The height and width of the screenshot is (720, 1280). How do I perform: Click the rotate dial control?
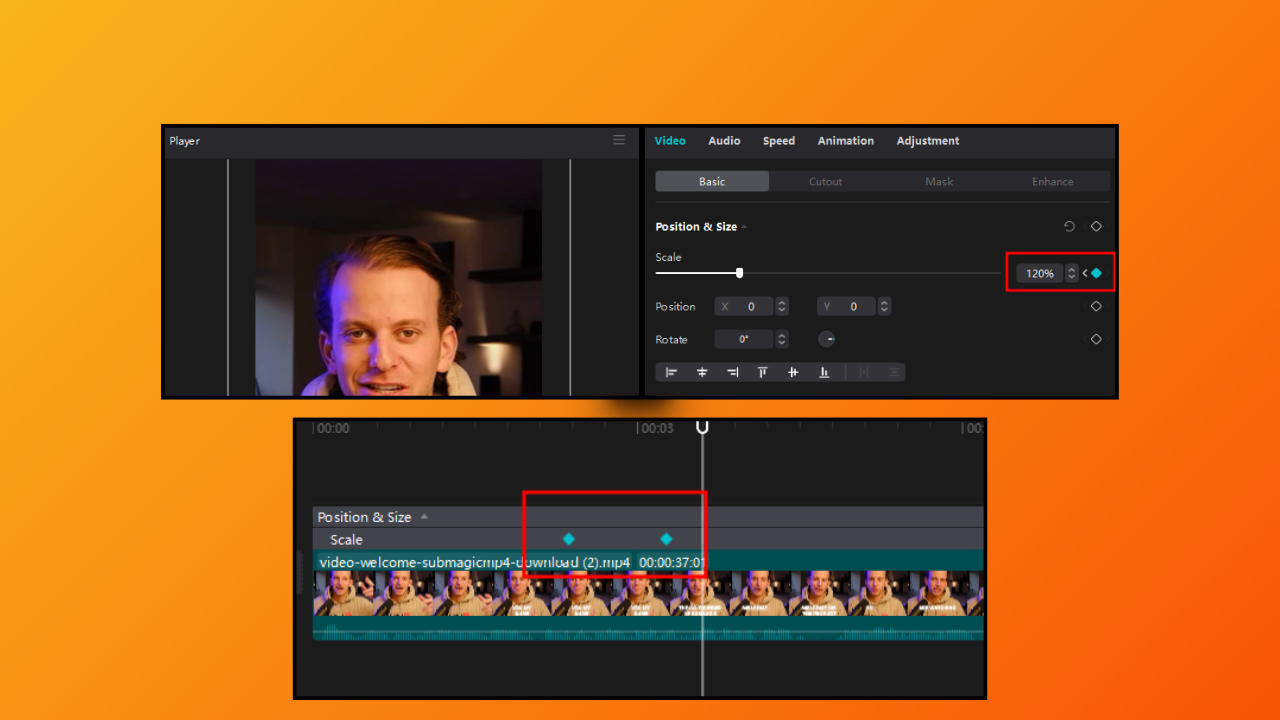coord(827,339)
